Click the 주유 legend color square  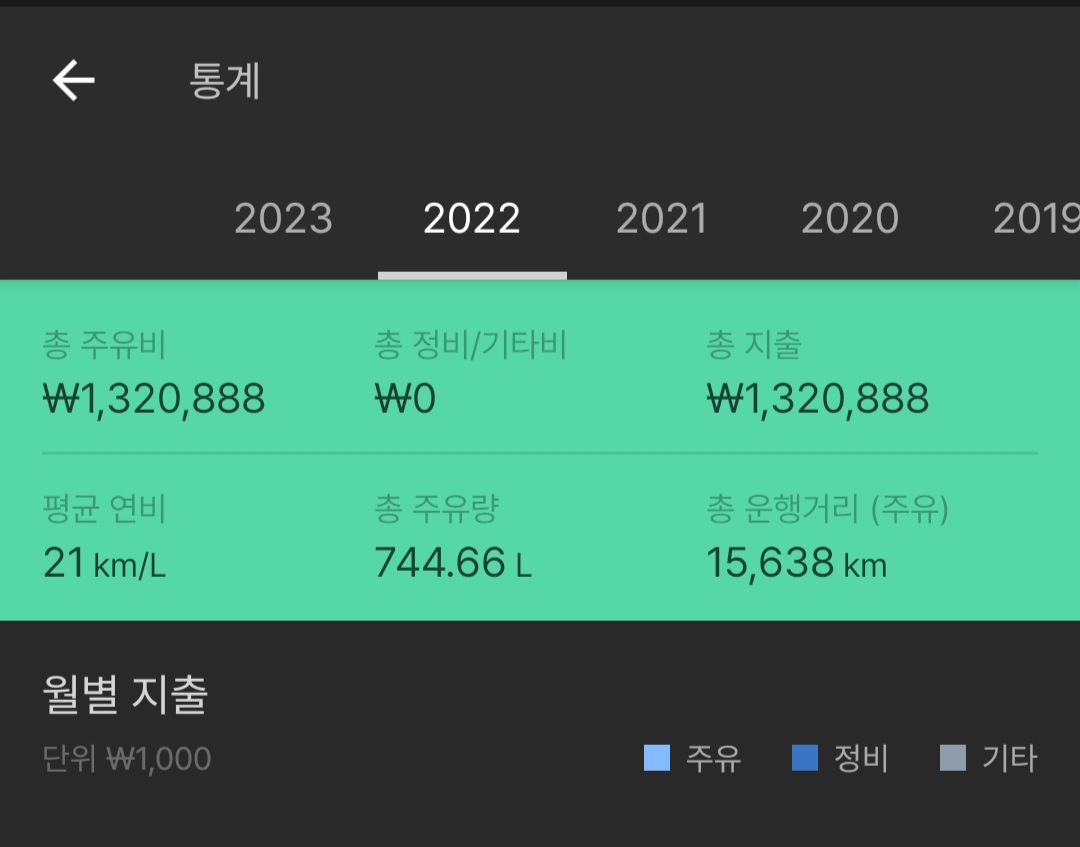[x=657, y=758]
